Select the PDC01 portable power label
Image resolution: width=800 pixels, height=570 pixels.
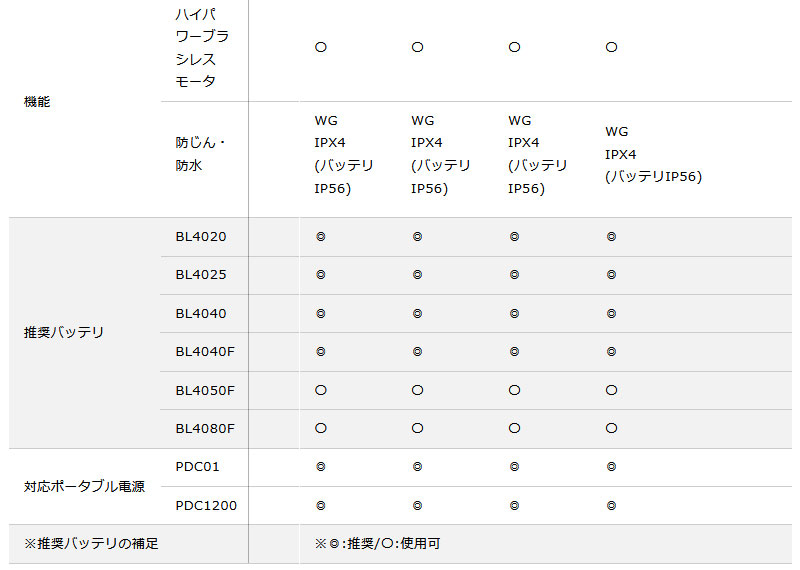(197, 466)
